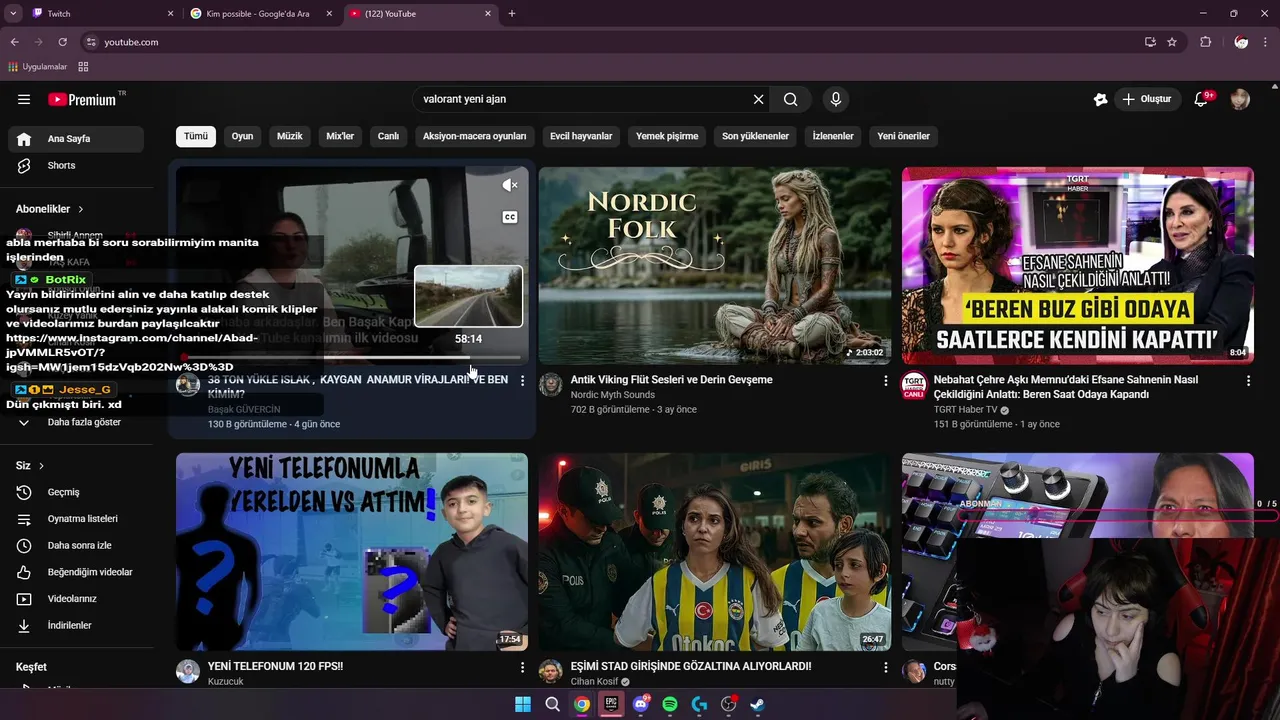Expand Daha fazla göster subscriptions
1280x720 pixels.
[x=76, y=422]
